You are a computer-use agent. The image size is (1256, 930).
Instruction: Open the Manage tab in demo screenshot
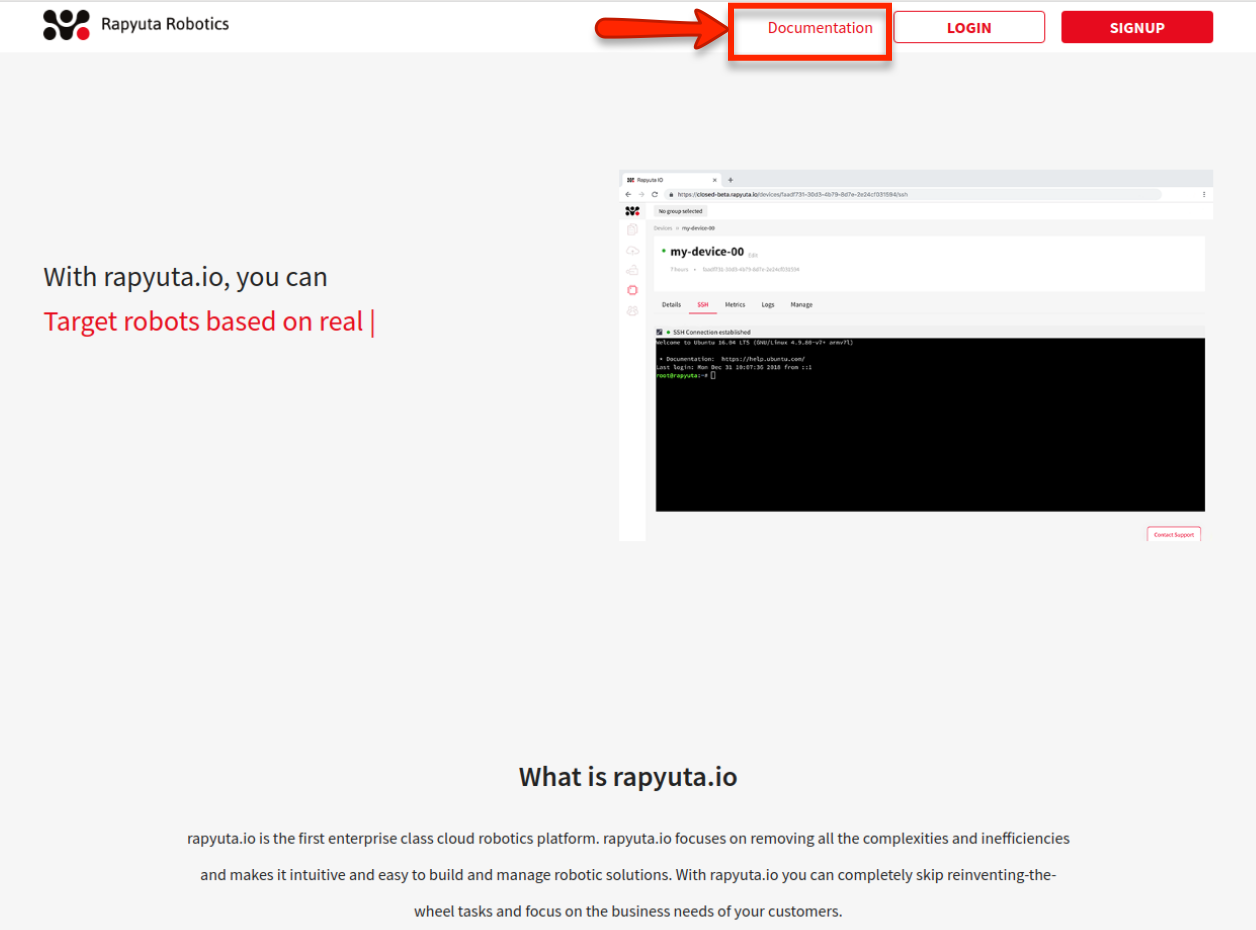coord(801,304)
